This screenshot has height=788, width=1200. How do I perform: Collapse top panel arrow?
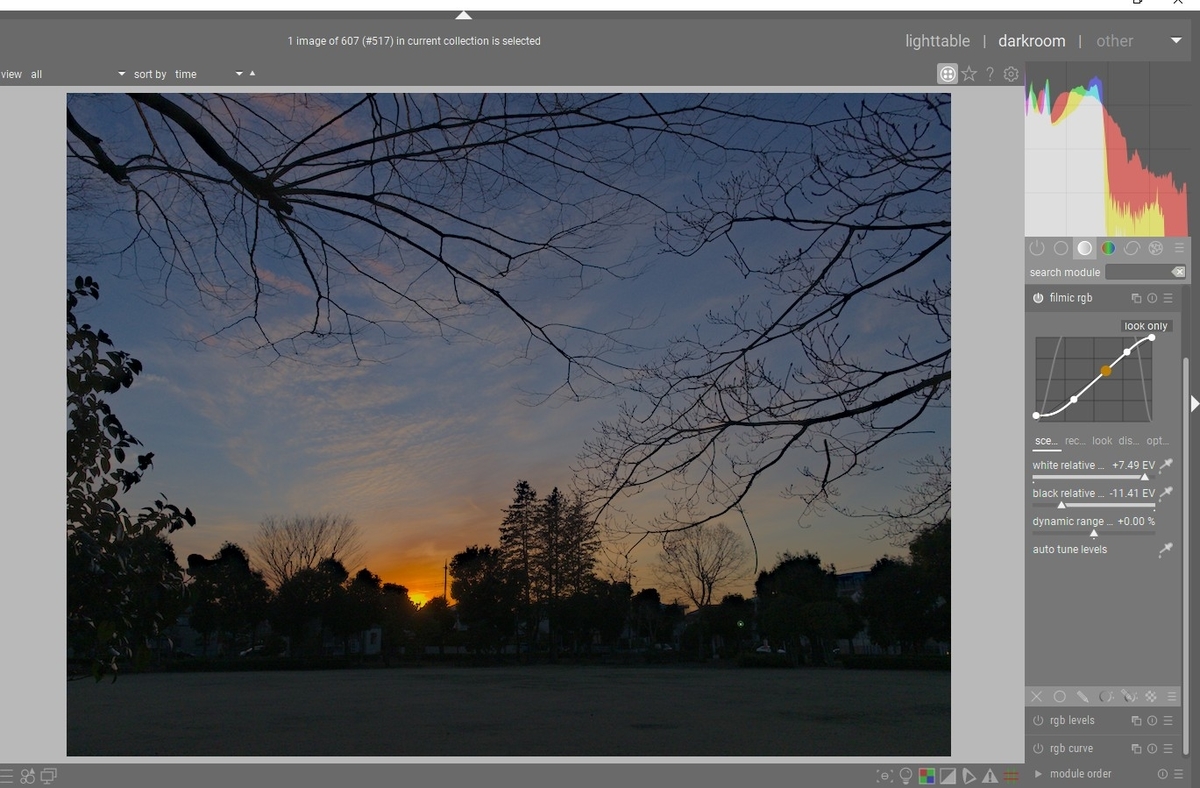pyautogui.click(x=463, y=15)
